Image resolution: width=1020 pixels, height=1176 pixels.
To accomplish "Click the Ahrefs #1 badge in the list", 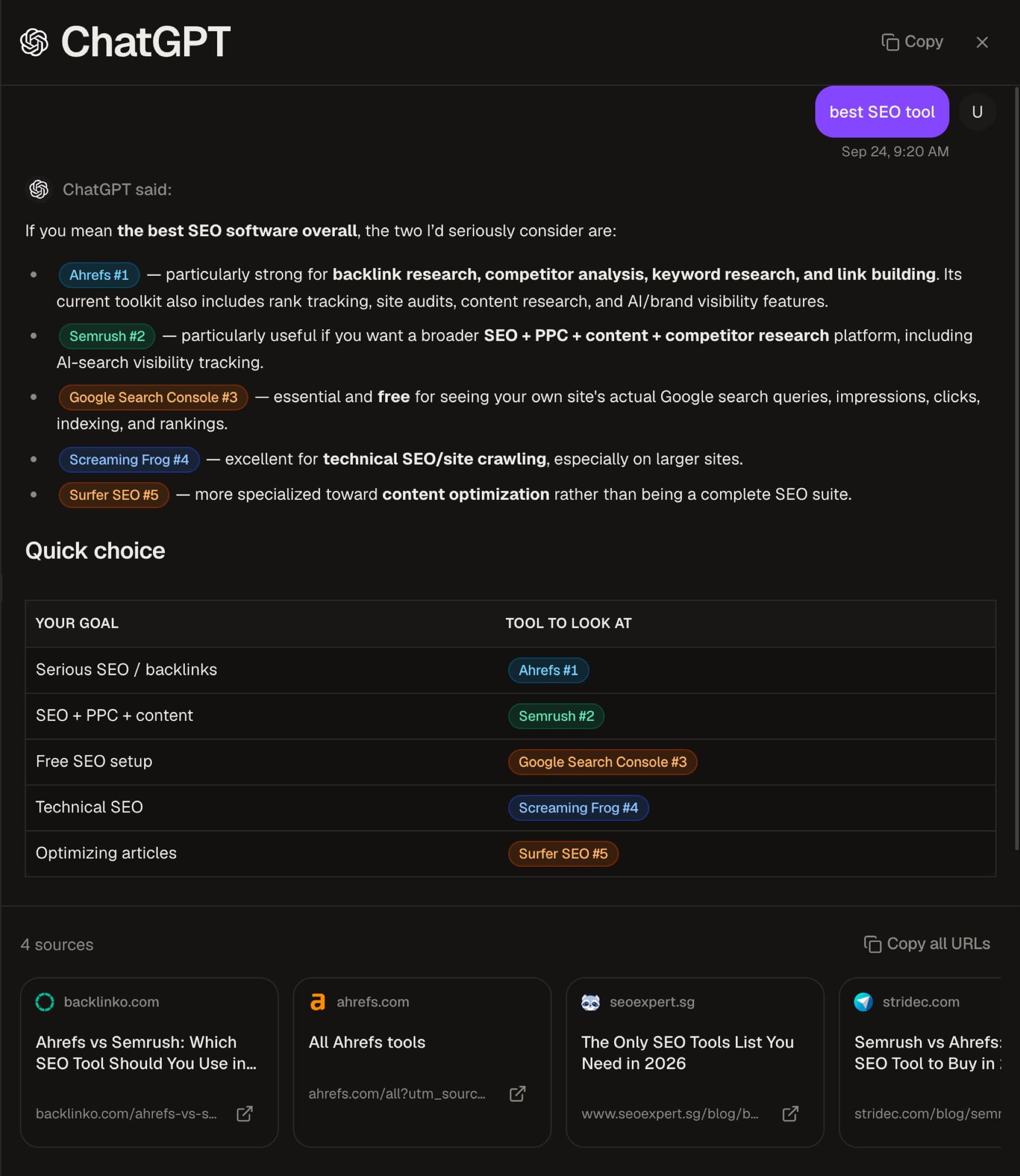I will coord(99,275).
